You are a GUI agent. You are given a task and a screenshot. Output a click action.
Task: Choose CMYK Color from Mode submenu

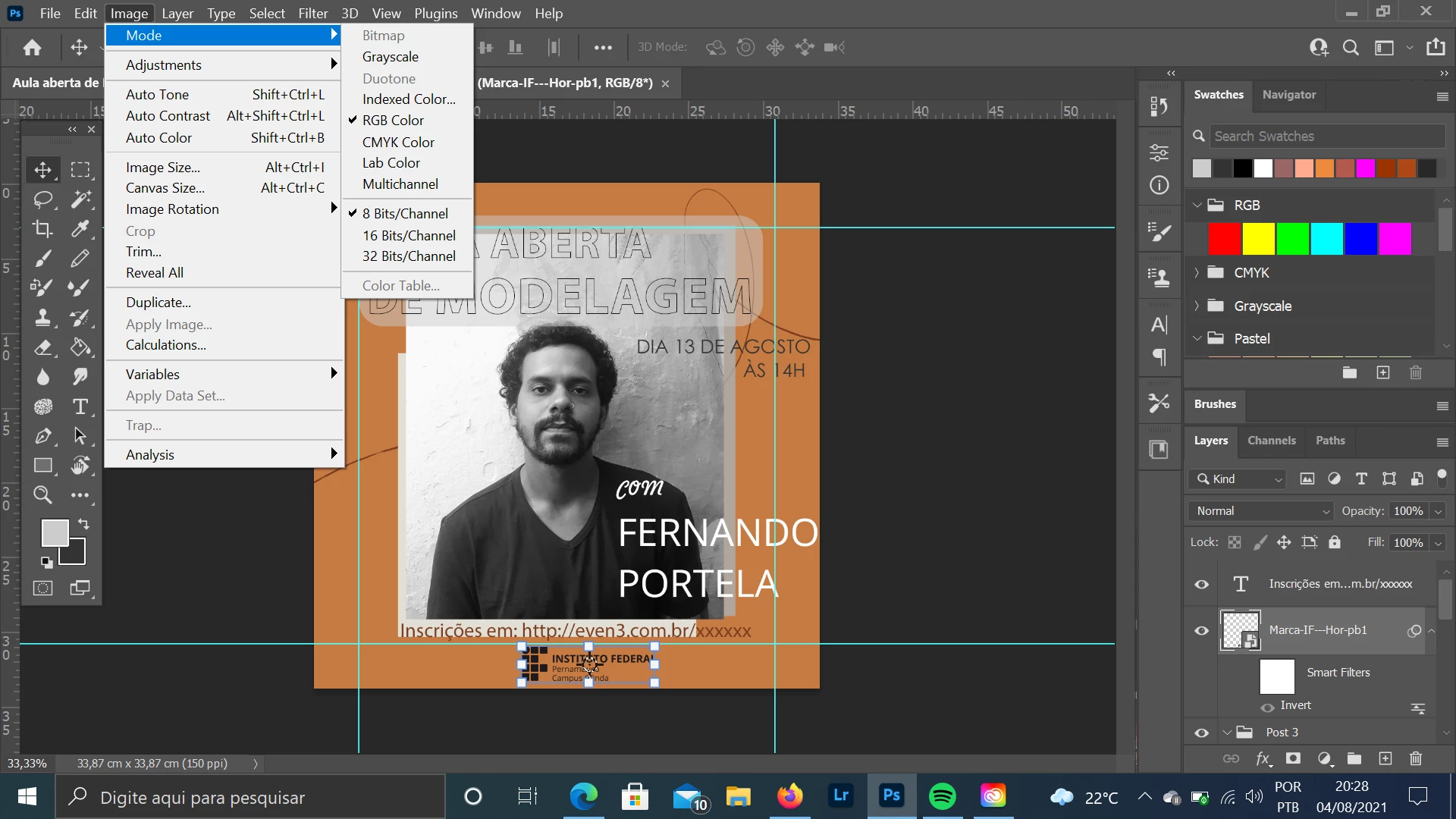pyautogui.click(x=398, y=142)
